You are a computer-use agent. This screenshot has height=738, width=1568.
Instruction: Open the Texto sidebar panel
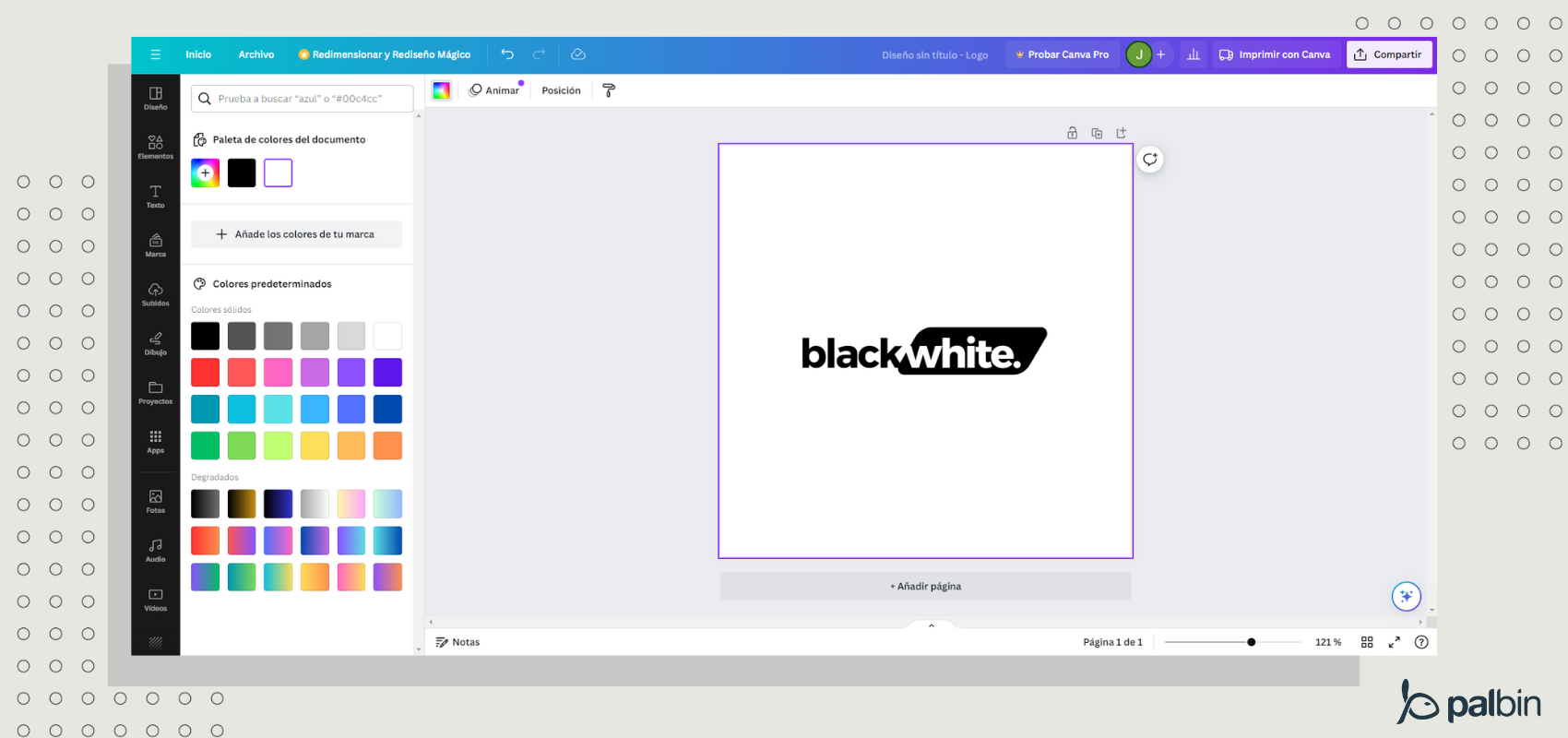tap(155, 196)
